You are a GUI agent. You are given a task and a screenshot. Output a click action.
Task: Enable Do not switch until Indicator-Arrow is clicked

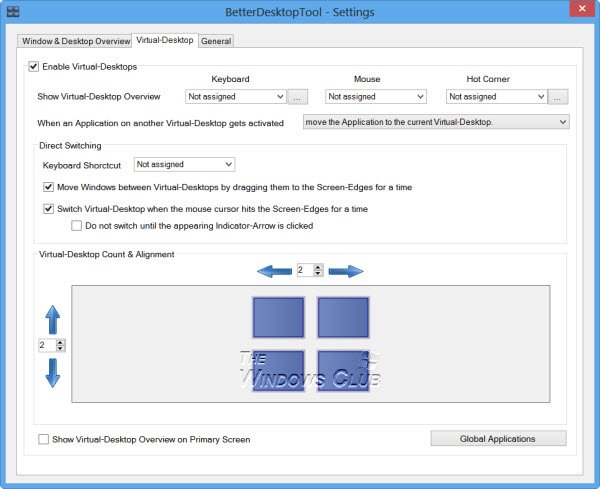tap(77, 226)
